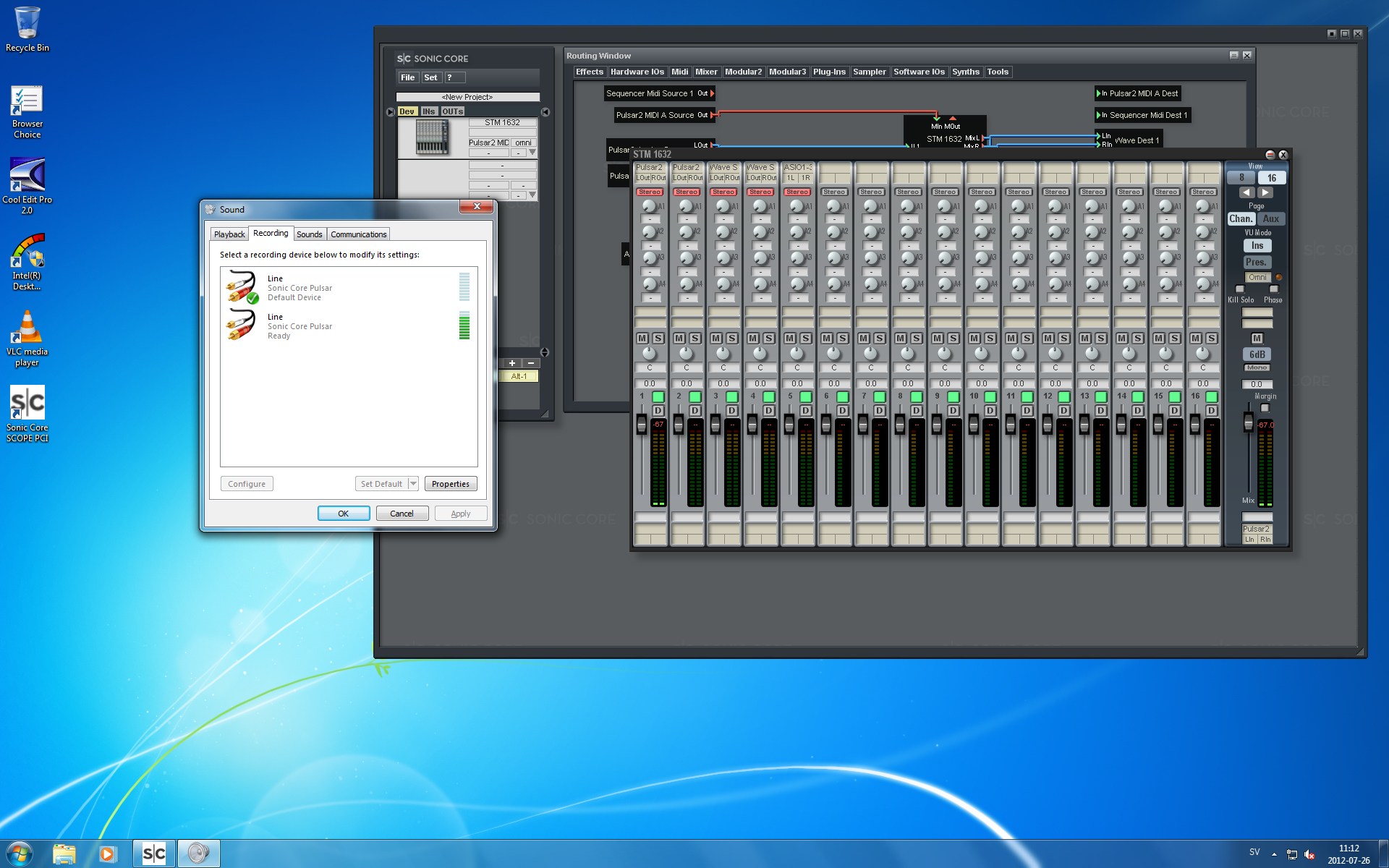Image resolution: width=1389 pixels, height=868 pixels.
Task: Click the Effects tab in Routing Window
Action: coord(589,71)
